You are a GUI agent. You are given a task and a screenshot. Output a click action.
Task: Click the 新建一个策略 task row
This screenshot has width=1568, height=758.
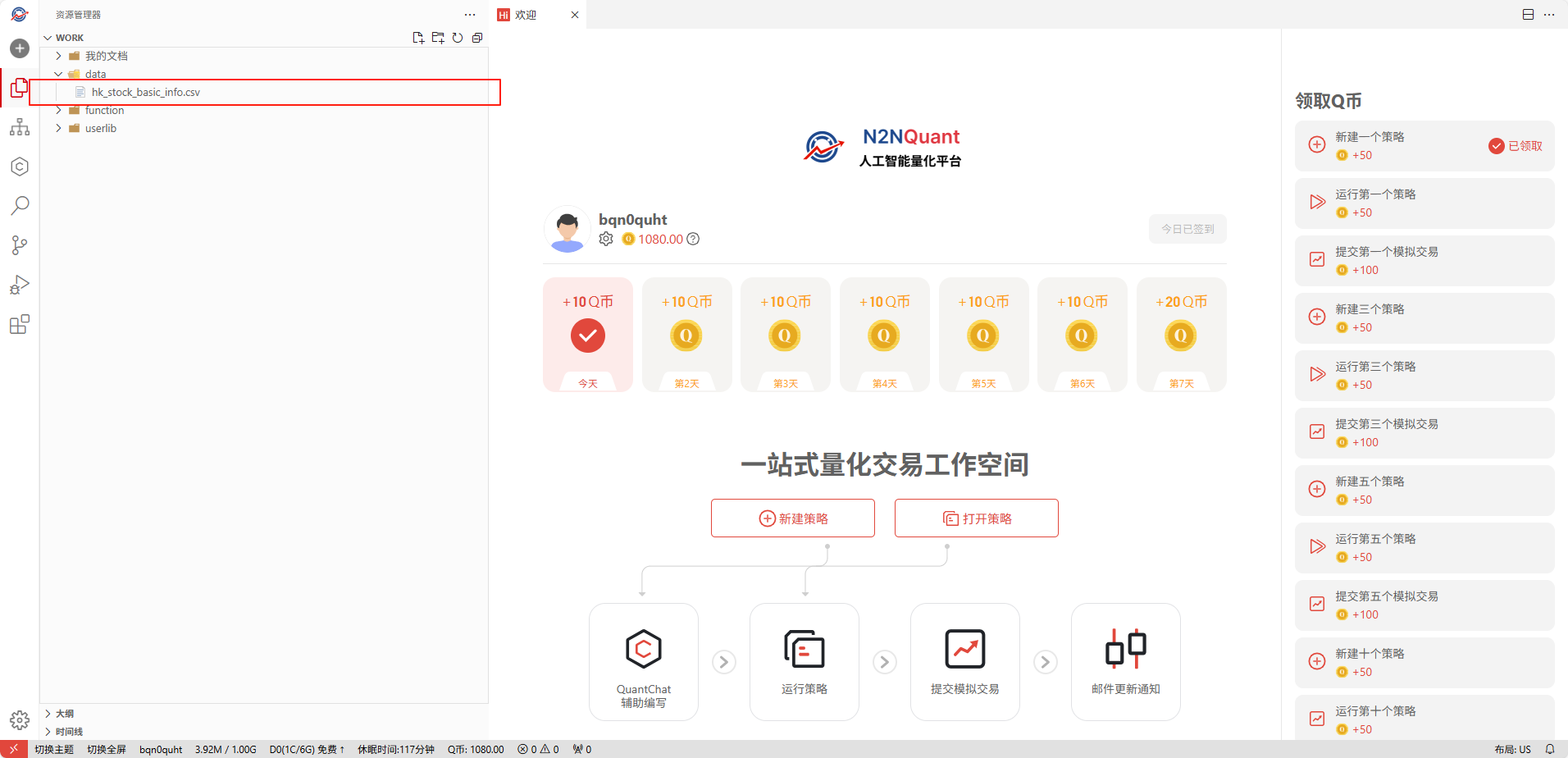click(x=1425, y=146)
